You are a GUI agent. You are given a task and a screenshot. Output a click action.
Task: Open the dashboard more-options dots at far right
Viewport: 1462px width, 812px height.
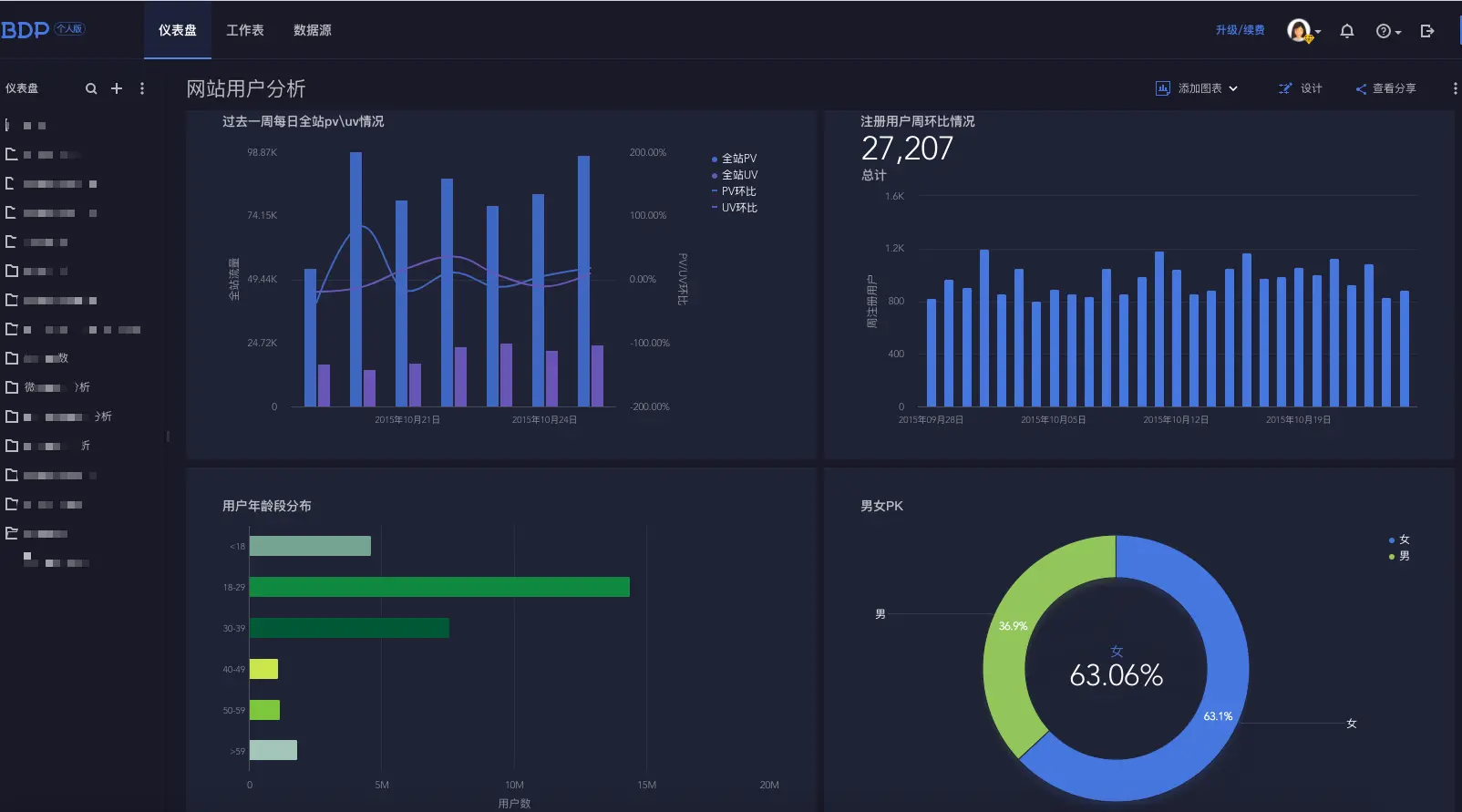[1455, 88]
